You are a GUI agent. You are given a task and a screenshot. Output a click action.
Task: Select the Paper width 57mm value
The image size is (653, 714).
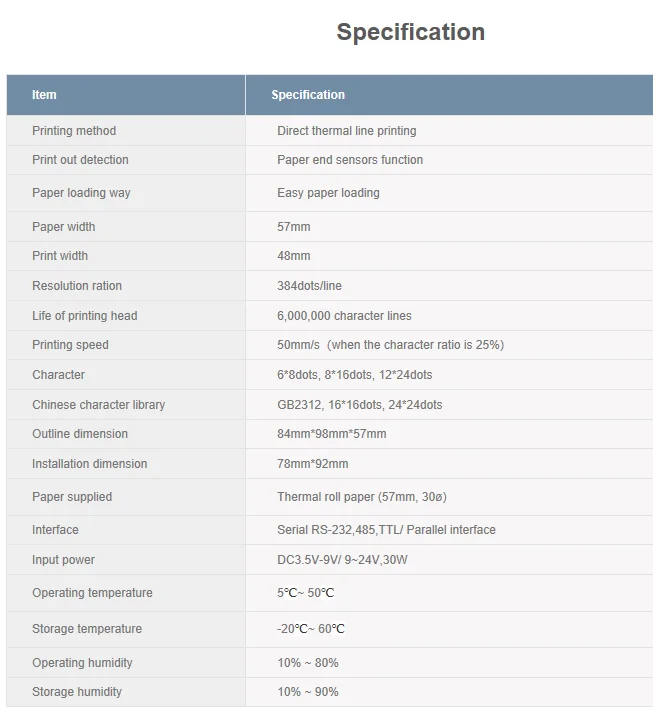pos(294,227)
